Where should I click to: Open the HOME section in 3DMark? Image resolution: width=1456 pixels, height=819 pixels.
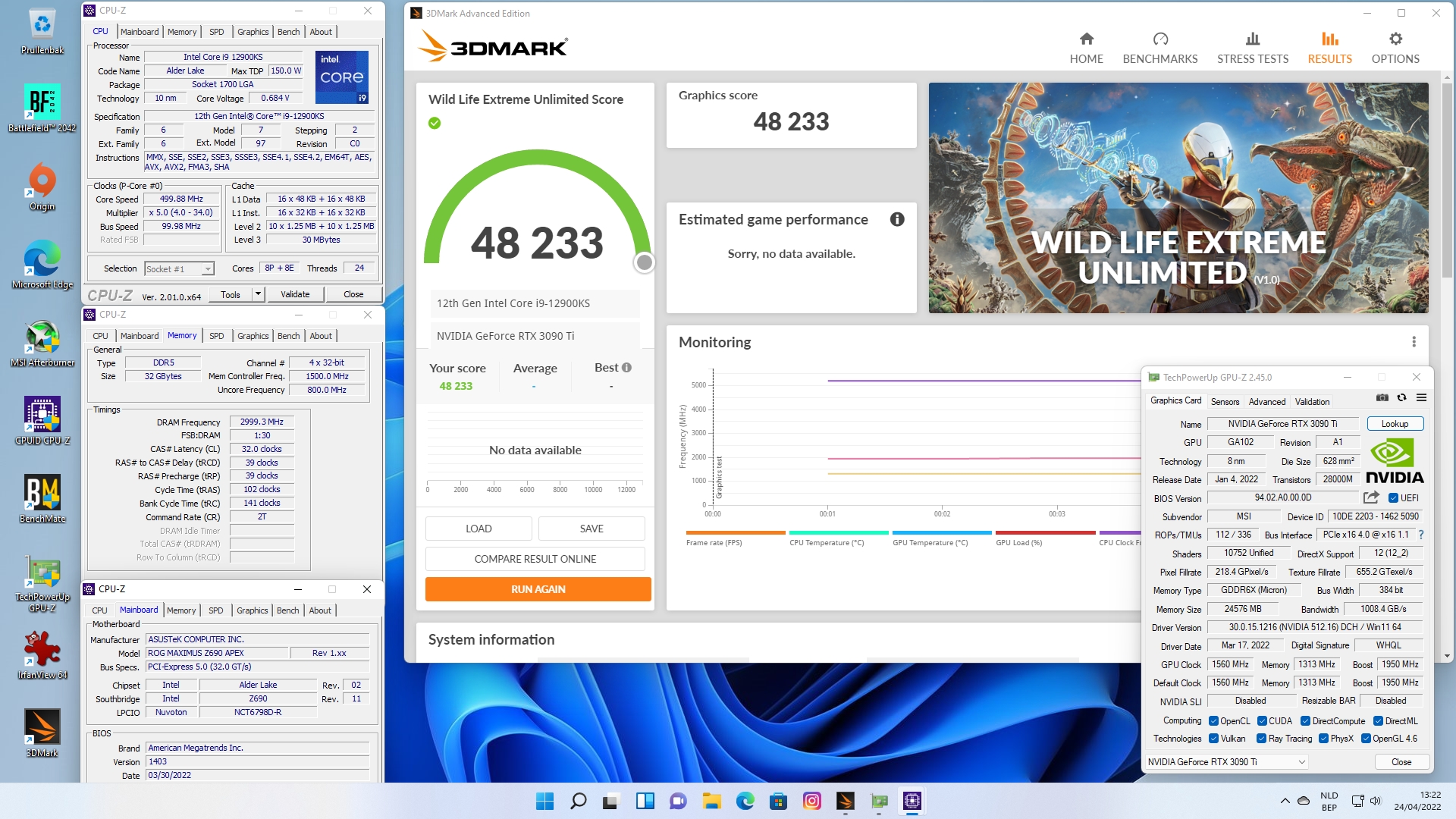pos(1086,48)
